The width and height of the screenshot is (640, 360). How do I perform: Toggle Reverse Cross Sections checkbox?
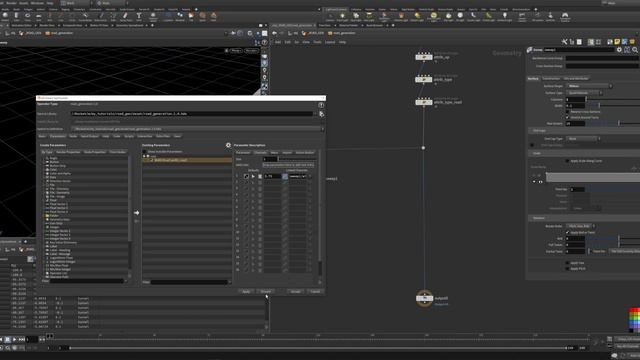tap(567, 111)
